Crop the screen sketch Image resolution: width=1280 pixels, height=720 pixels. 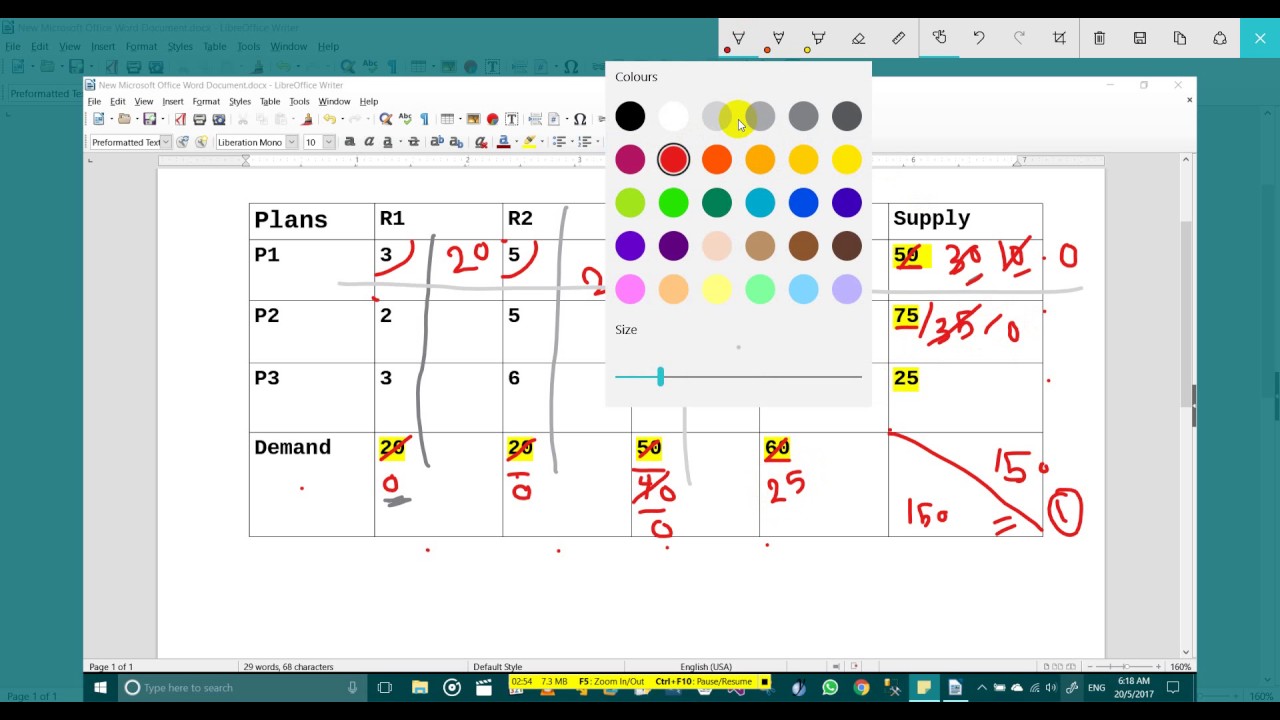click(x=1059, y=38)
